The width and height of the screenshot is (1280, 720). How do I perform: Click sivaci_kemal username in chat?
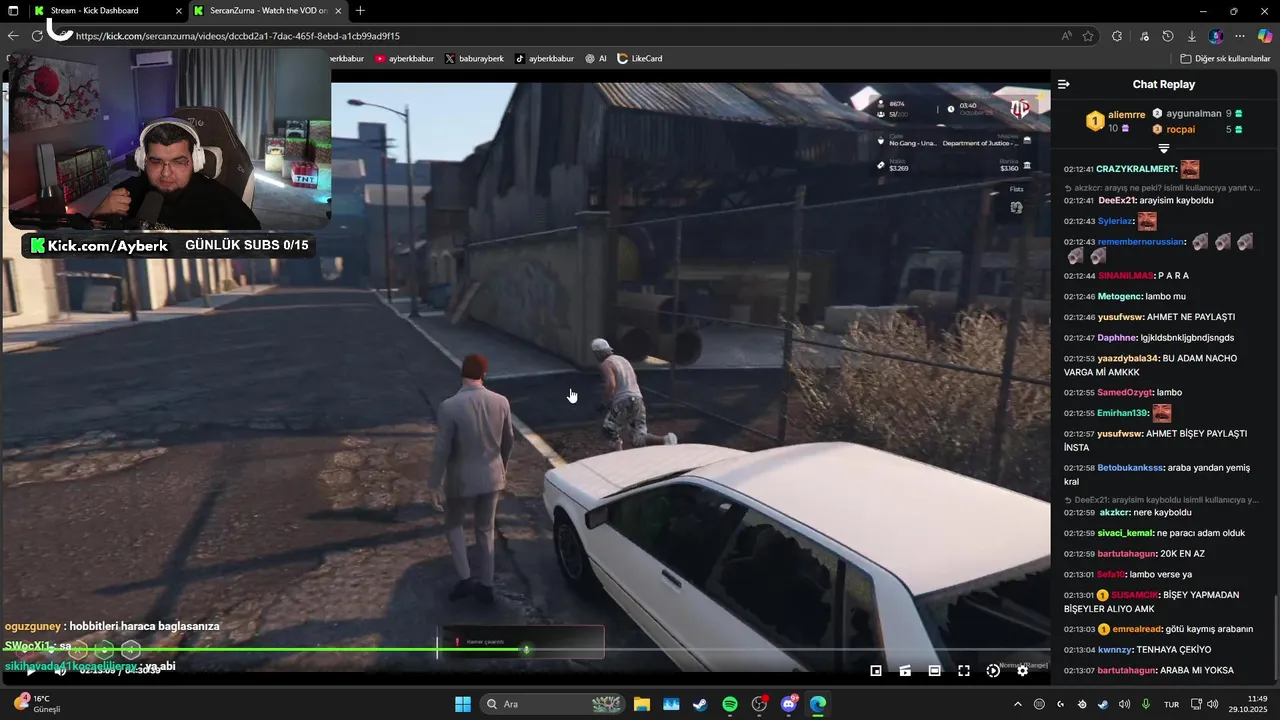[1125, 533]
